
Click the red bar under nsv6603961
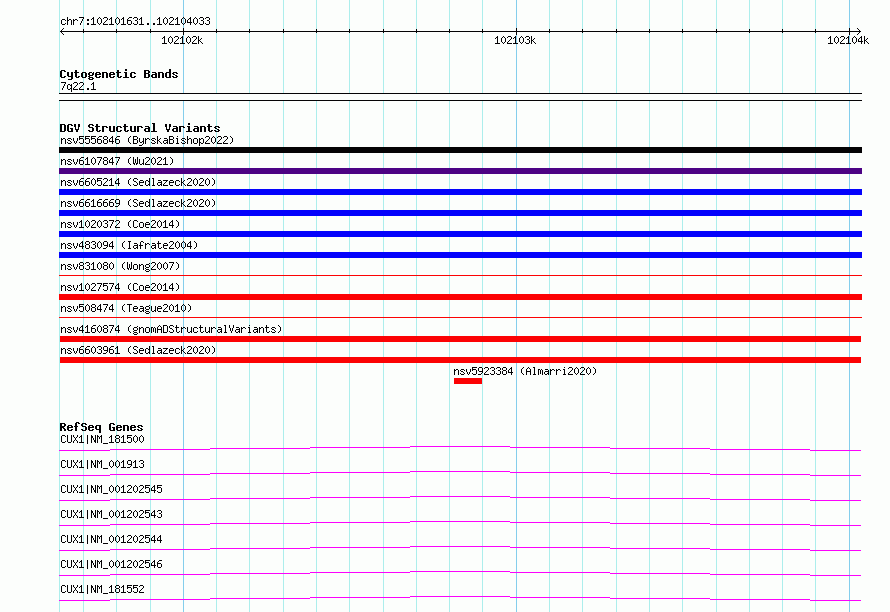coord(460,360)
